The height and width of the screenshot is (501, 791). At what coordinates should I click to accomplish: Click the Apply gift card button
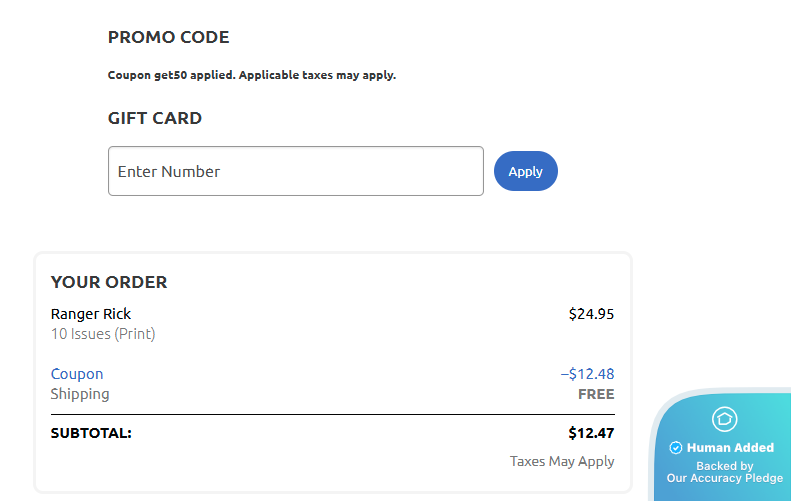(525, 171)
